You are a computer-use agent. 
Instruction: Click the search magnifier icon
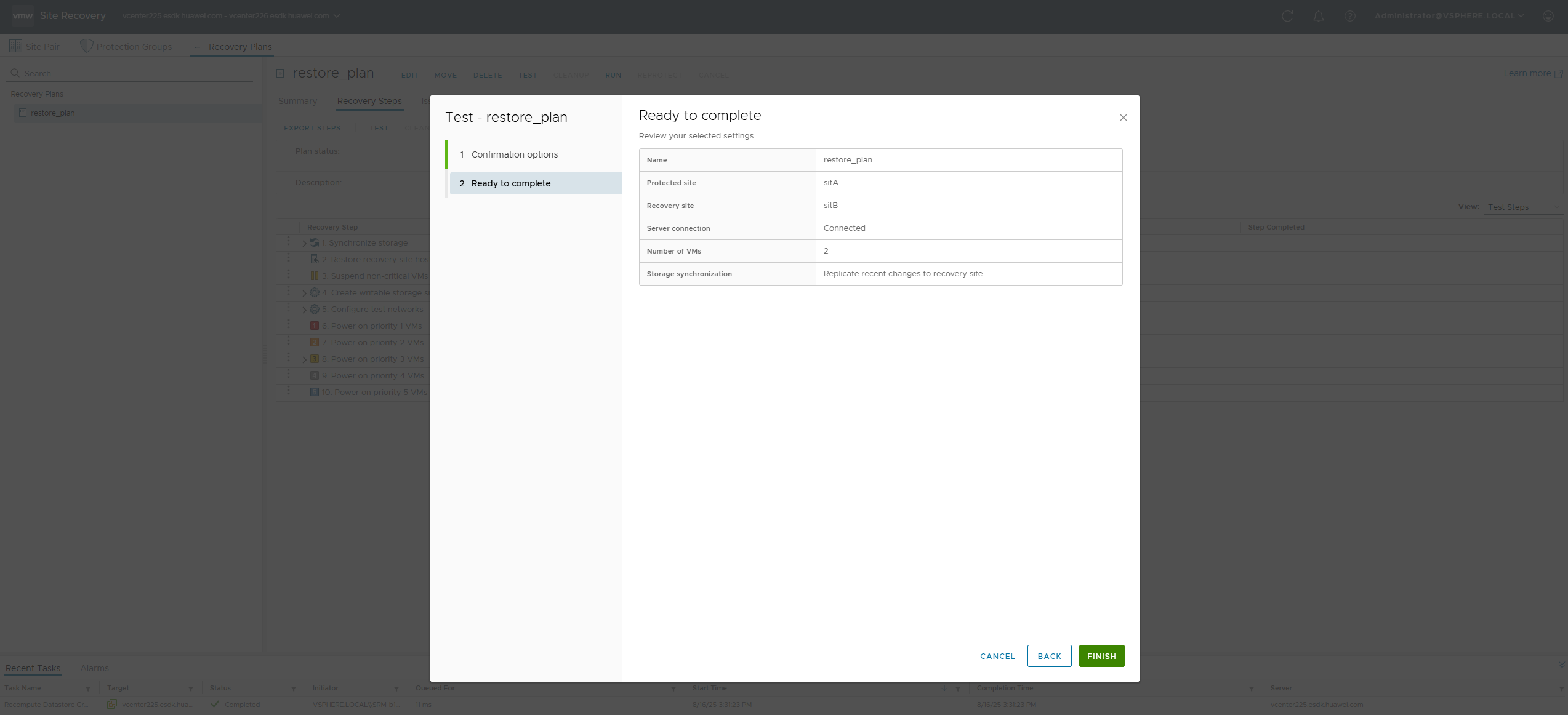tap(15, 73)
